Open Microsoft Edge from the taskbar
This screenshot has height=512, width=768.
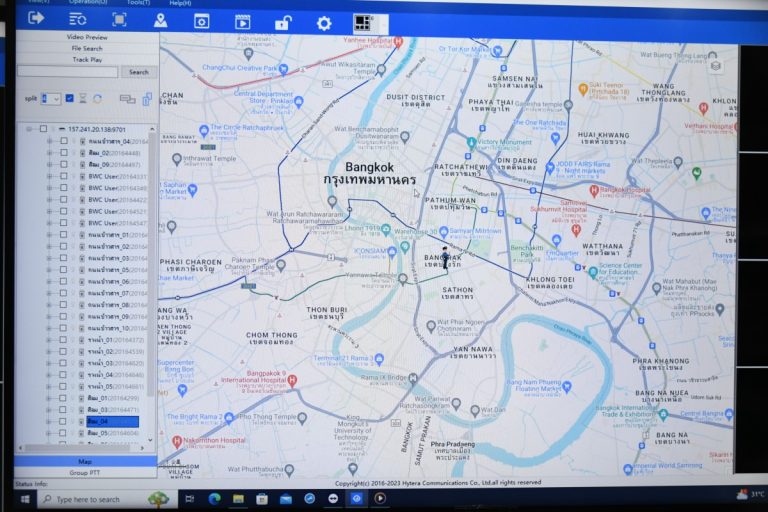point(214,499)
